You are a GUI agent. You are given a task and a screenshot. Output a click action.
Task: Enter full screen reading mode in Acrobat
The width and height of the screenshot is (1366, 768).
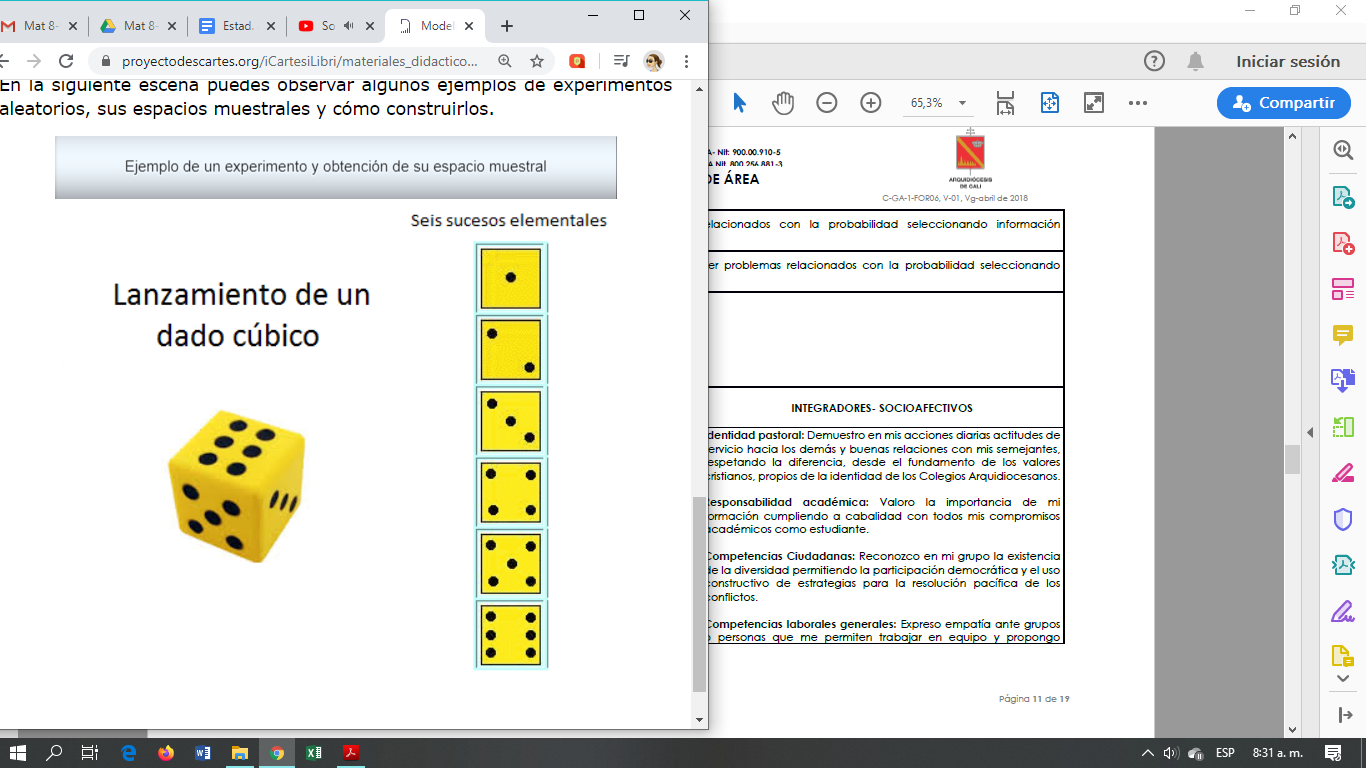1094,103
